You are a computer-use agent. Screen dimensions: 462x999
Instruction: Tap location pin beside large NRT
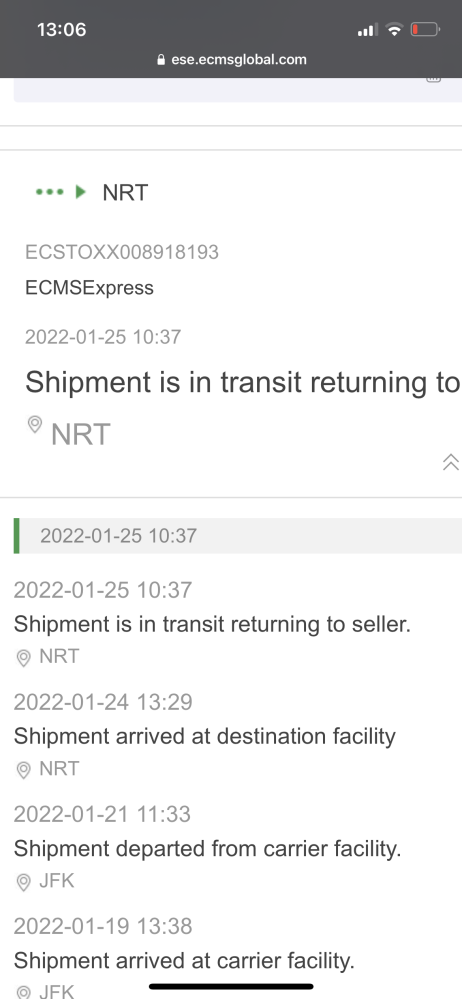click(x=35, y=424)
